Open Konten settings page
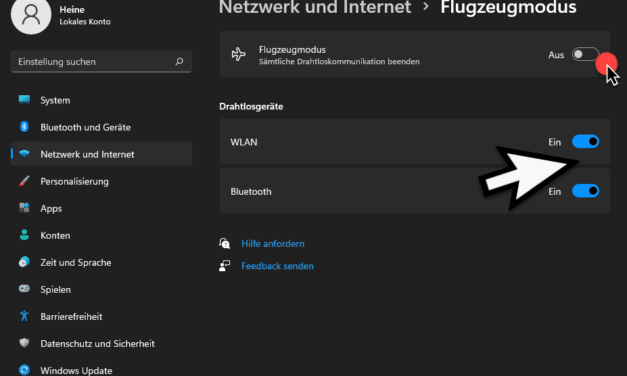This screenshot has width=627, height=376. pyautogui.click(x=101, y=235)
